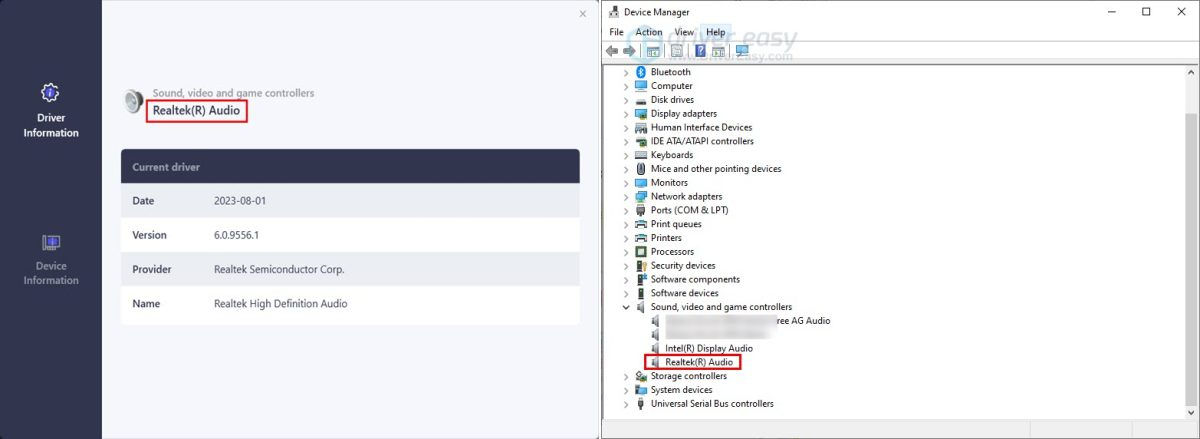The width and height of the screenshot is (1200, 439).
Task: Open the View menu
Action: pyautogui.click(x=684, y=32)
